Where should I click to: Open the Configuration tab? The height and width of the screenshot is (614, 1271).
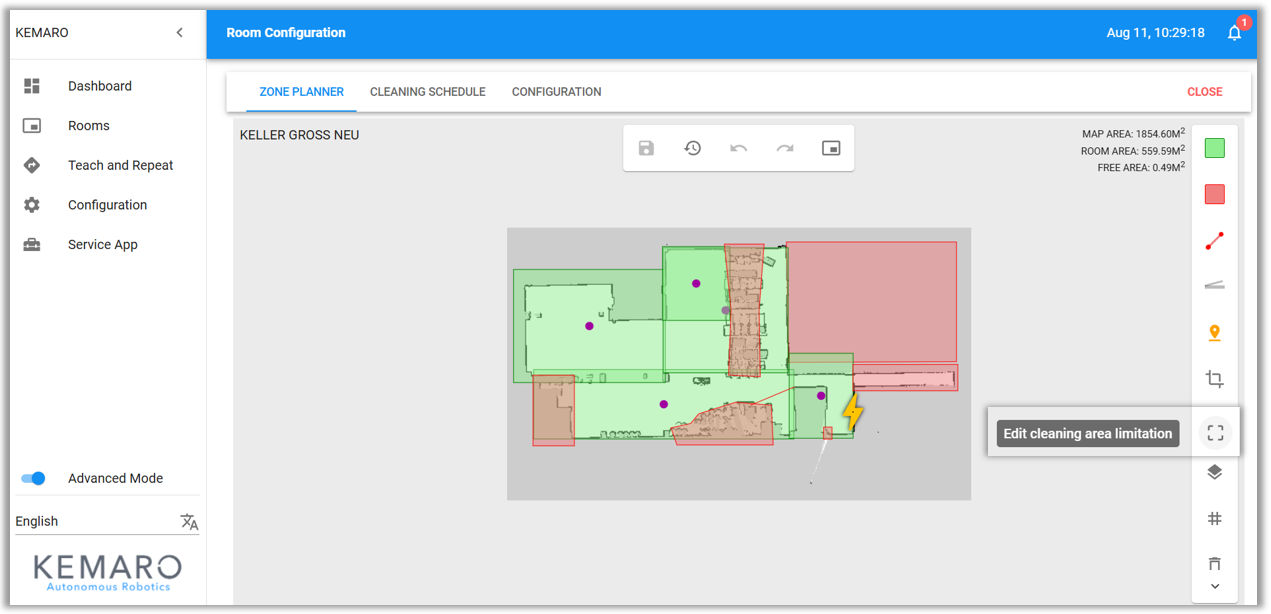coord(556,92)
